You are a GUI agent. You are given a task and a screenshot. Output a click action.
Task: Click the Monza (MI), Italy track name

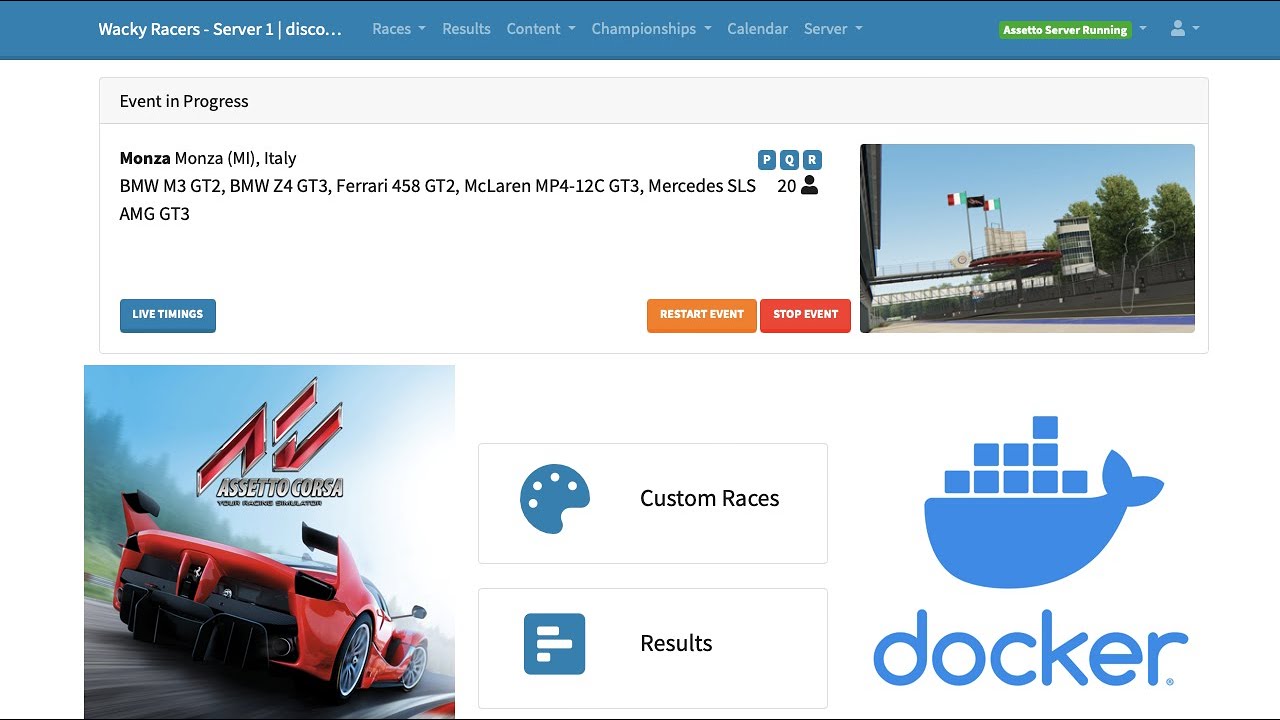(208, 158)
